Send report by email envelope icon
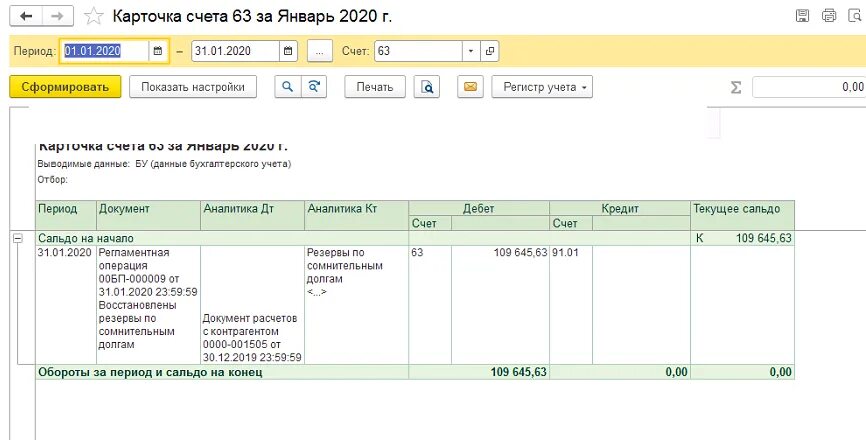 click(x=471, y=87)
